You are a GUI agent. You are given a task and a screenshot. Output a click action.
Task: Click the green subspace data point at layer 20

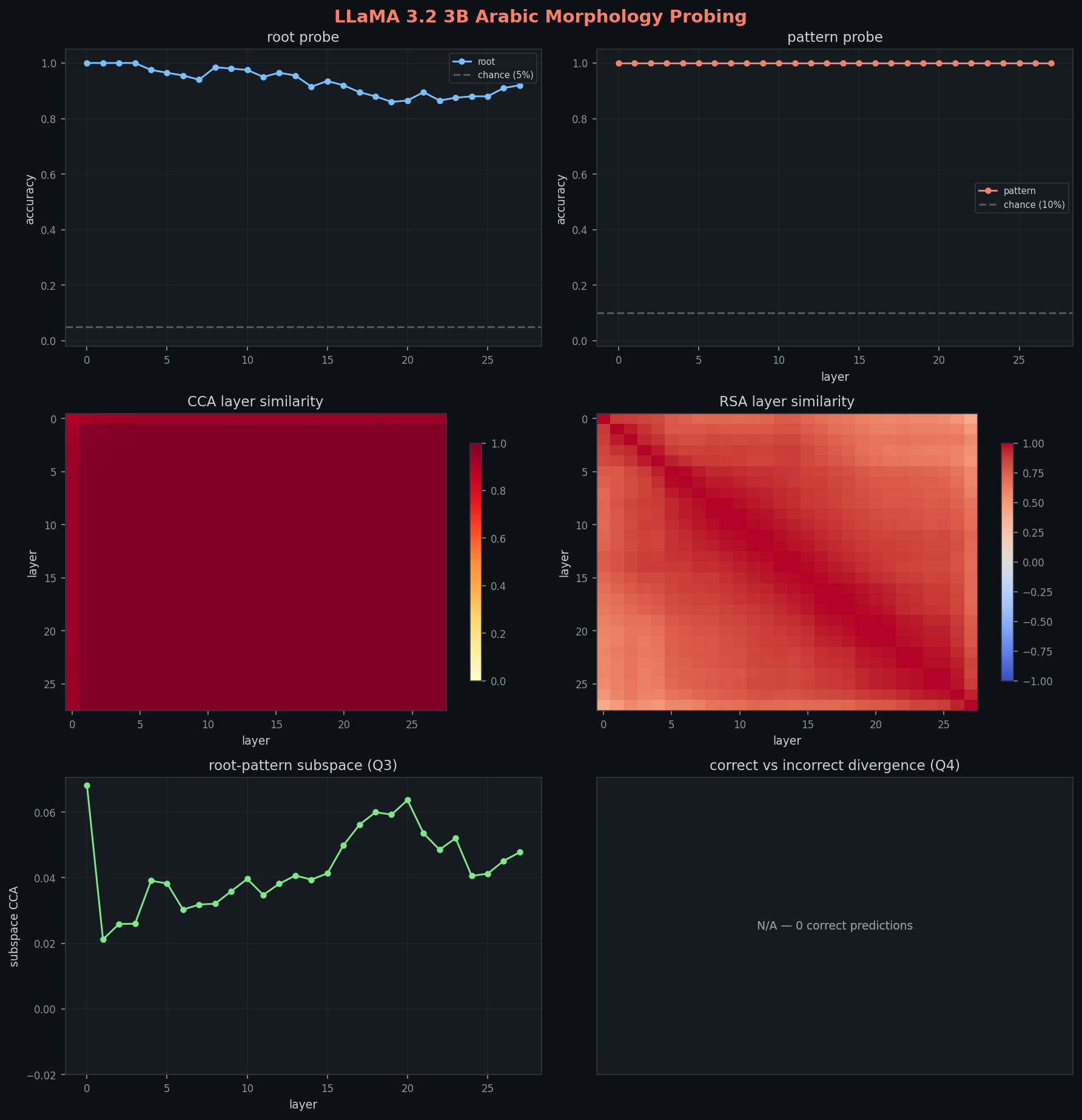click(408, 800)
